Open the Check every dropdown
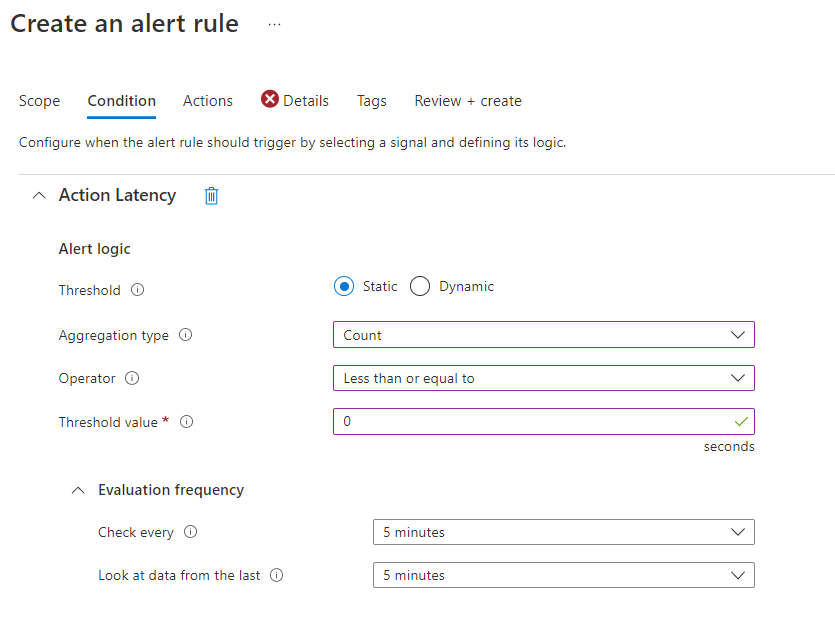The width and height of the screenshot is (835, 631). [740, 532]
